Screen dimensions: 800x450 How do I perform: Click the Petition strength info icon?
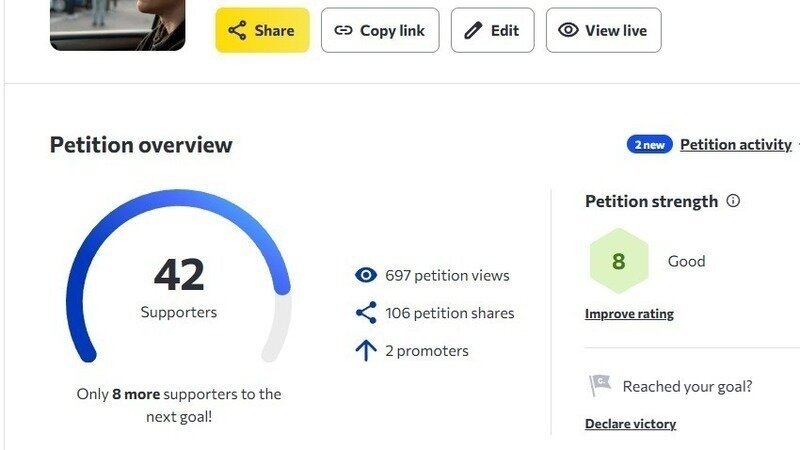pyautogui.click(x=733, y=201)
